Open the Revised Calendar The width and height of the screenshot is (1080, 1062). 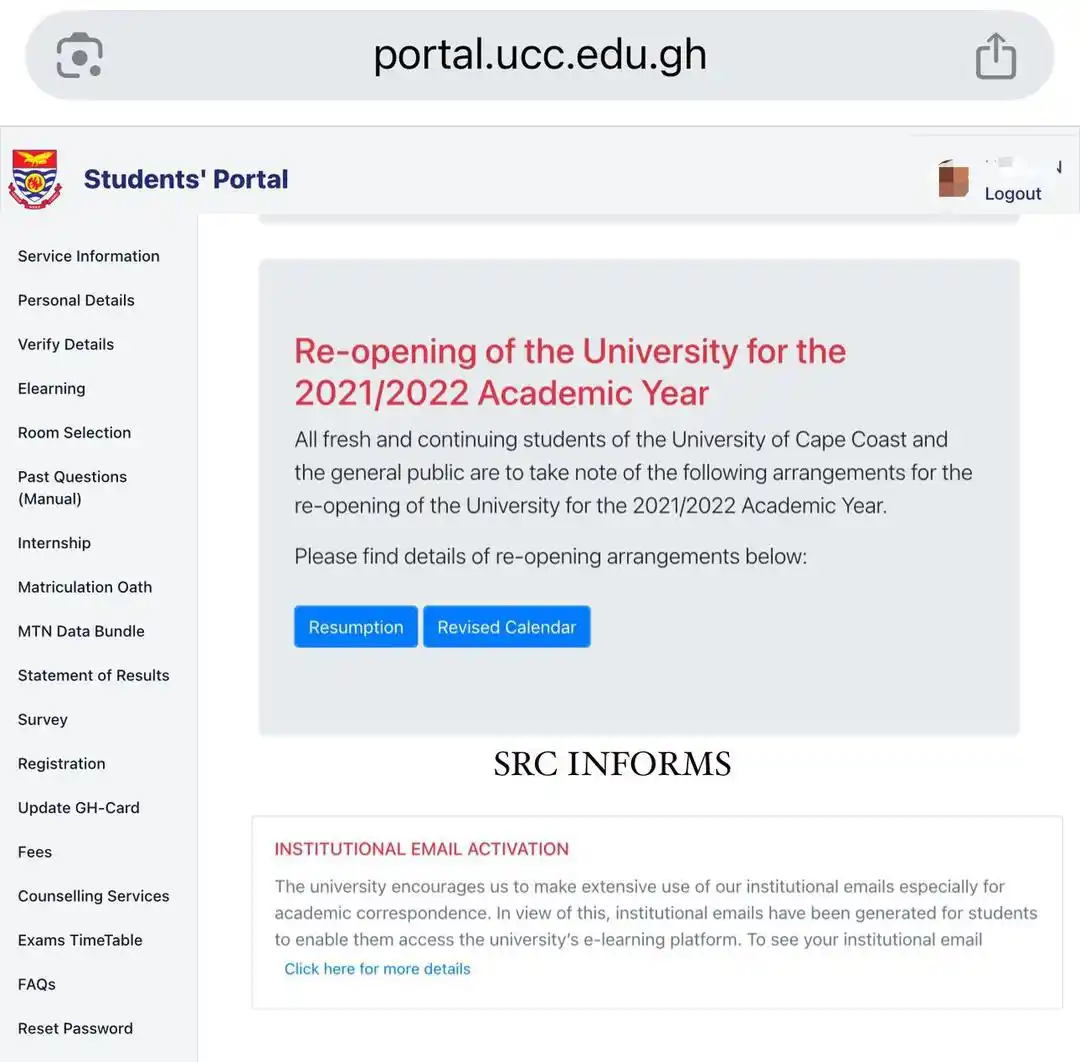(506, 626)
